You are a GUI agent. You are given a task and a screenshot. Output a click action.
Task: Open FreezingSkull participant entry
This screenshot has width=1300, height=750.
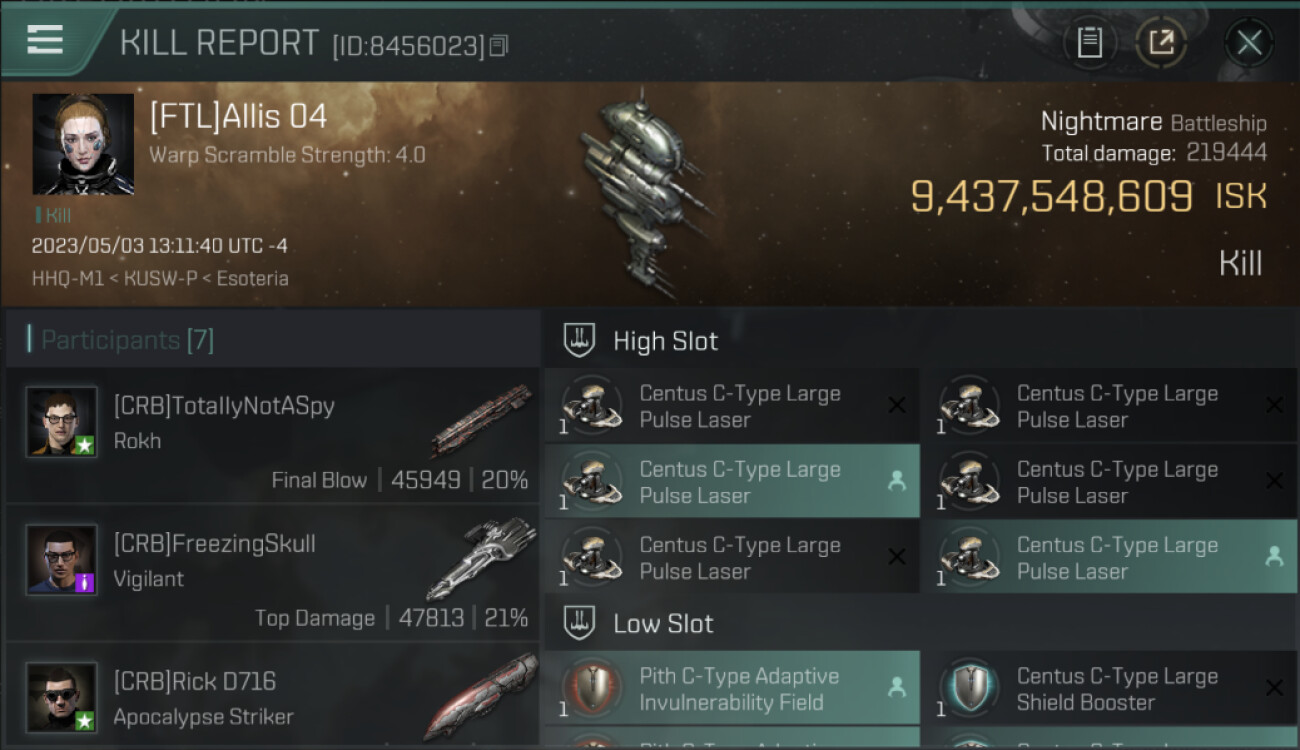click(x=272, y=573)
